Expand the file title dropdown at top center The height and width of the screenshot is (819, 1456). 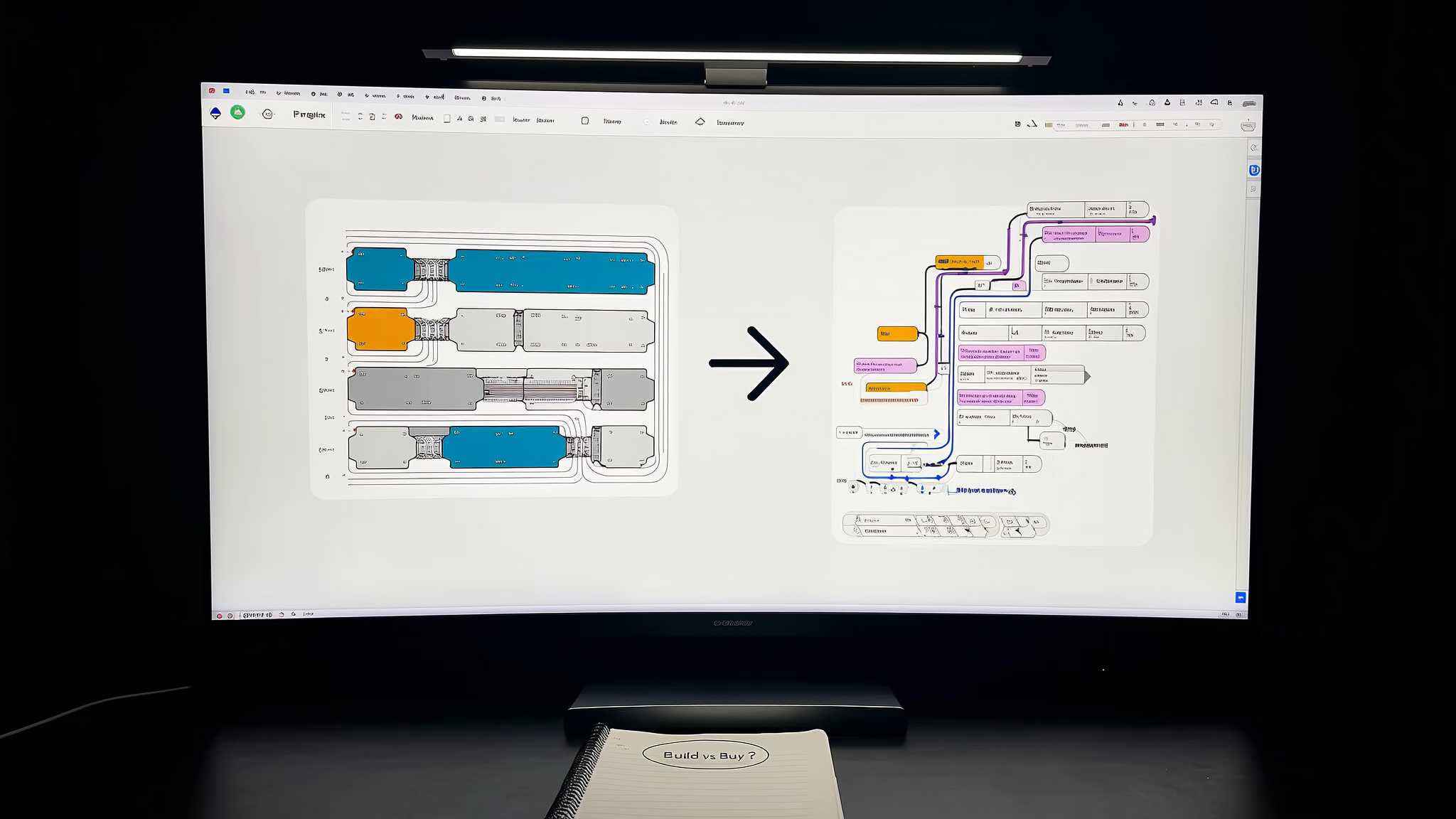734,102
